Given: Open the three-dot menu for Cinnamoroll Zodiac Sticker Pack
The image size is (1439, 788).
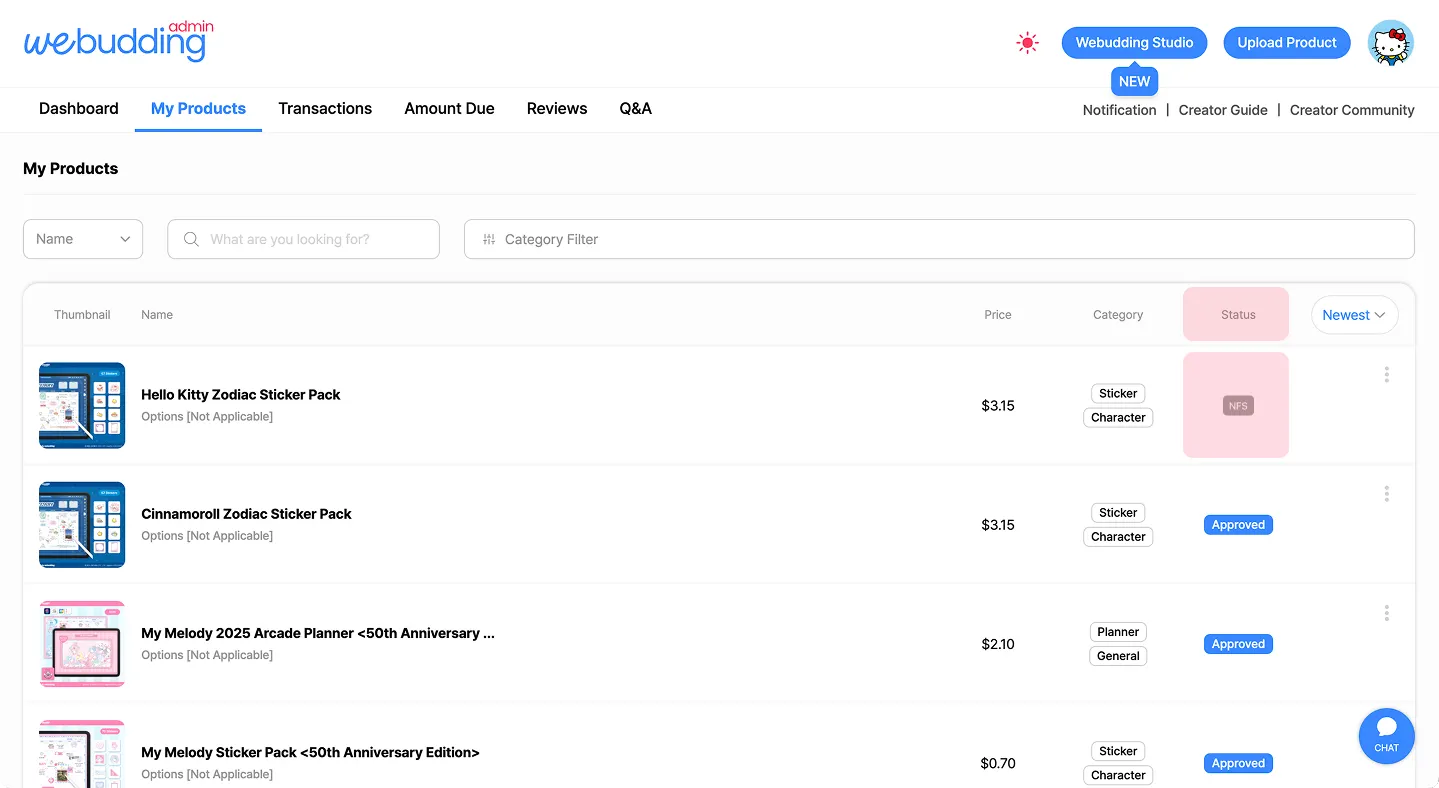Looking at the screenshot, I should click(1386, 493).
